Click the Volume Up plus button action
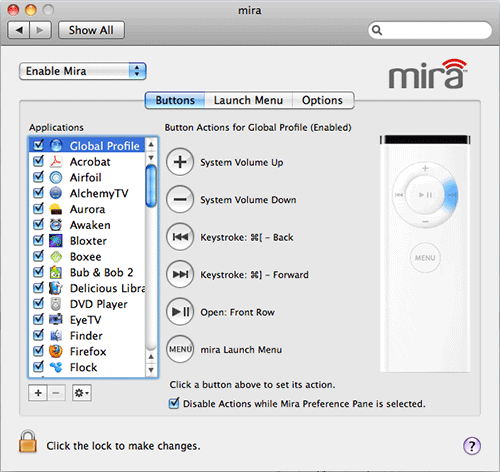The height and width of the screenshot is (472, 500). 180,162
